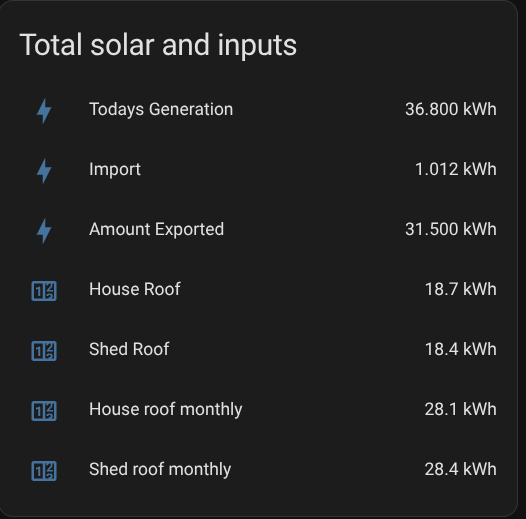The image size is (526, 519).
Task: Open the House Roof entity name
Action: 135,289
